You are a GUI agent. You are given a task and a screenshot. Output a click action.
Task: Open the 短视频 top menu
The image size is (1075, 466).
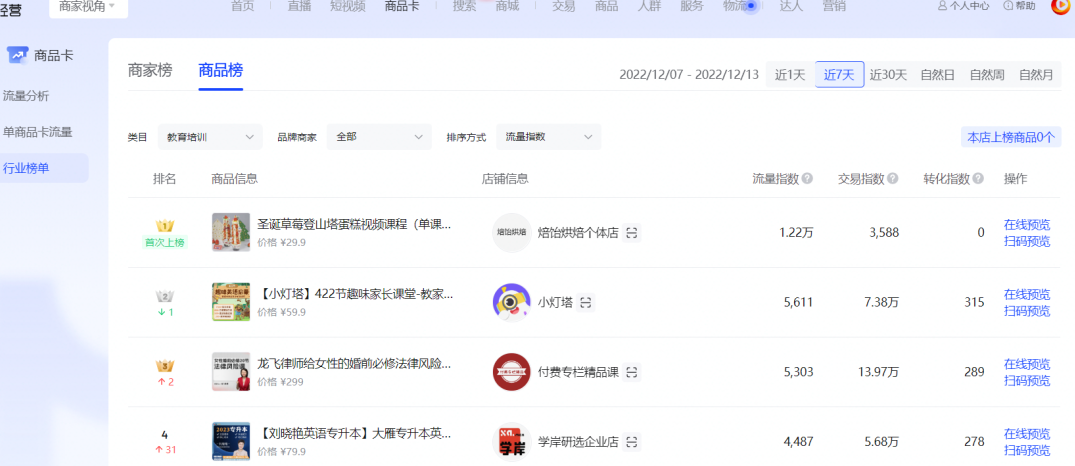point(348,6)
